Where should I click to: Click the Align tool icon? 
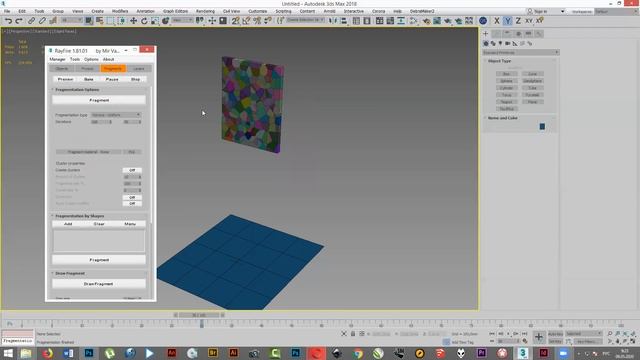(344, 21)
